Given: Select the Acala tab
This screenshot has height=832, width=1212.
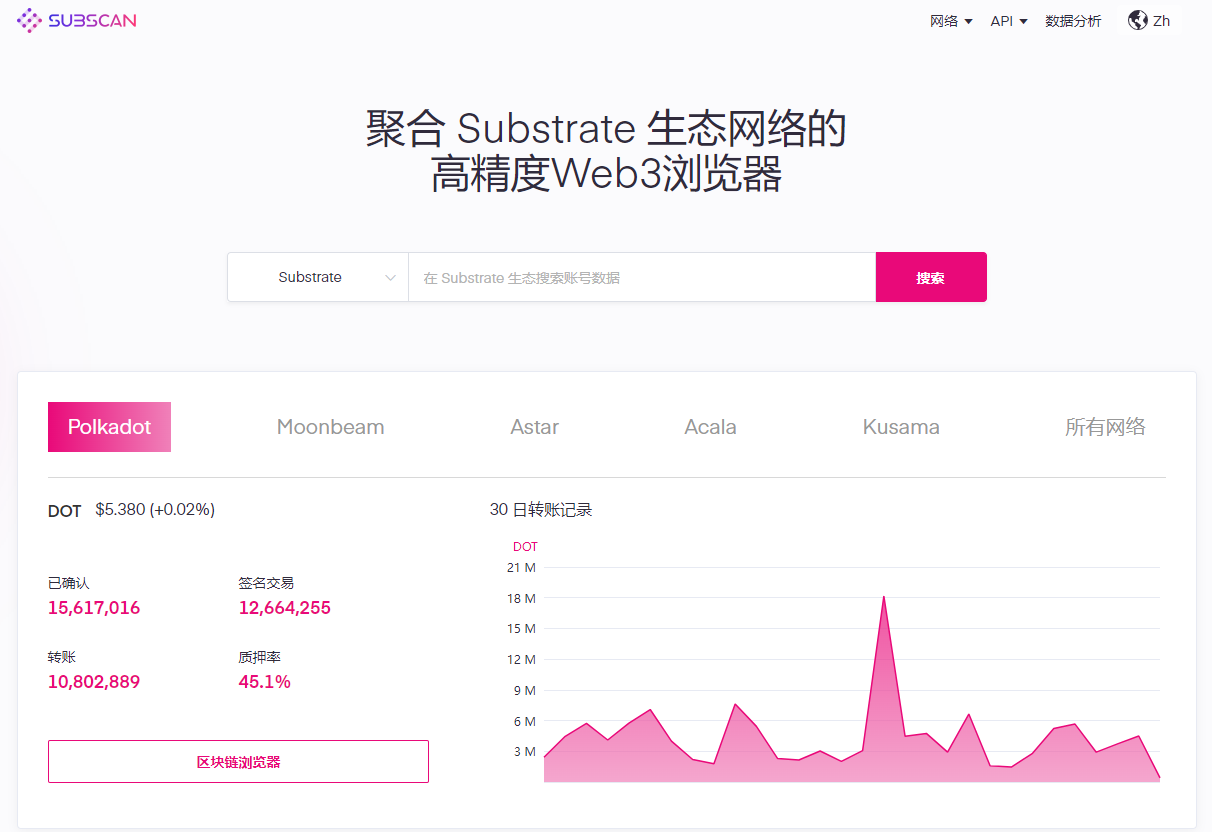Looking at the screenshot, I should tap(710, 427).
